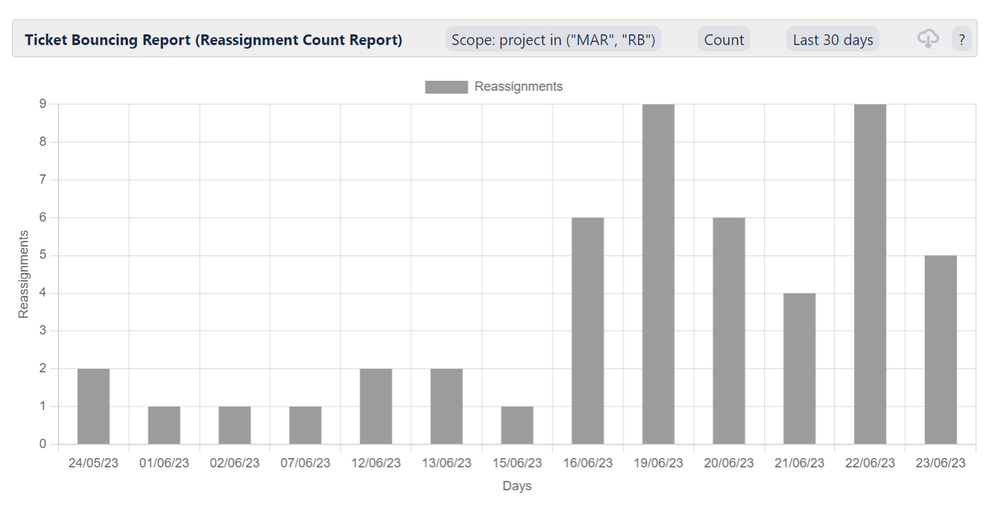Click the report title text
This screenshot has width=999, height=526.
(x=213, y=39)
